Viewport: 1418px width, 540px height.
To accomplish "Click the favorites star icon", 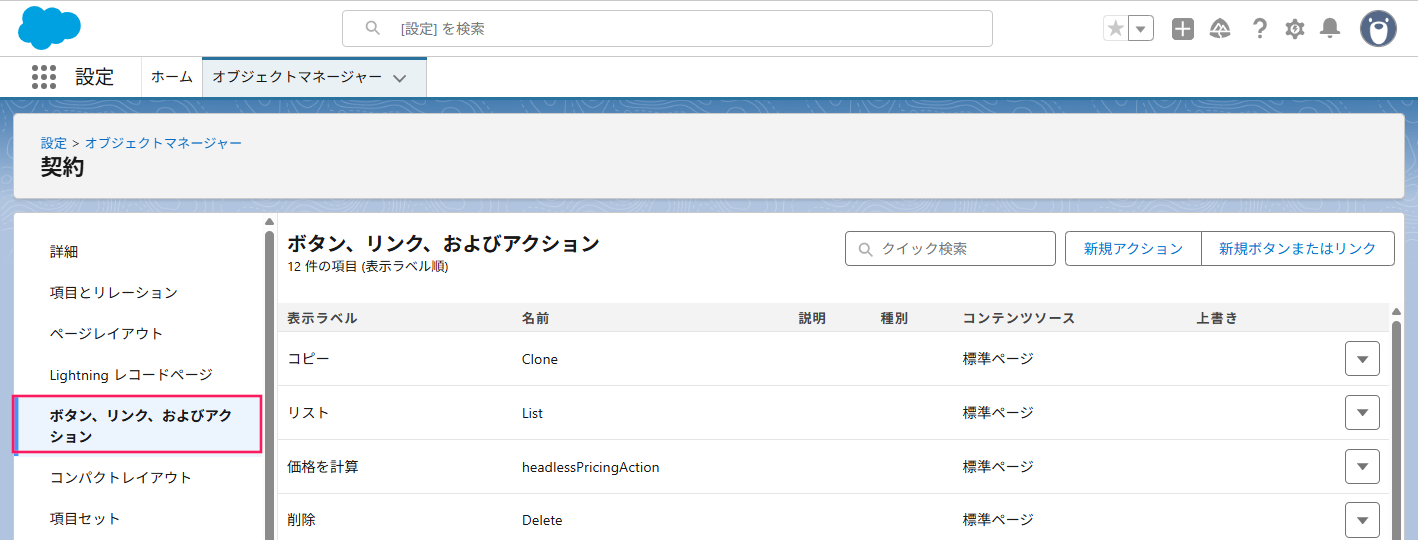I will (x=1116, y=29).
